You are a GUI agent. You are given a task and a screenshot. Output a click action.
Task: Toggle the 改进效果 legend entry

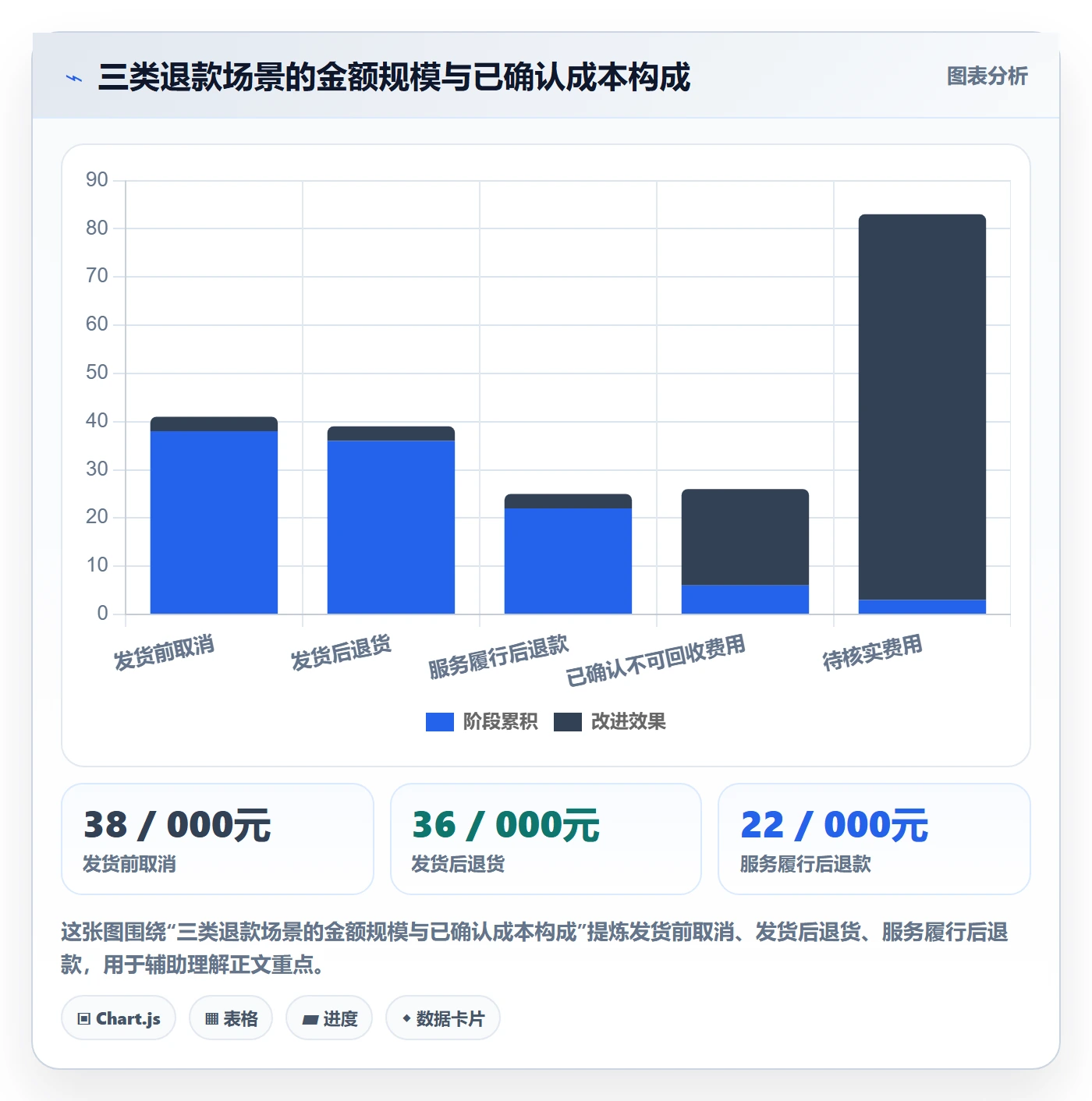610,722
